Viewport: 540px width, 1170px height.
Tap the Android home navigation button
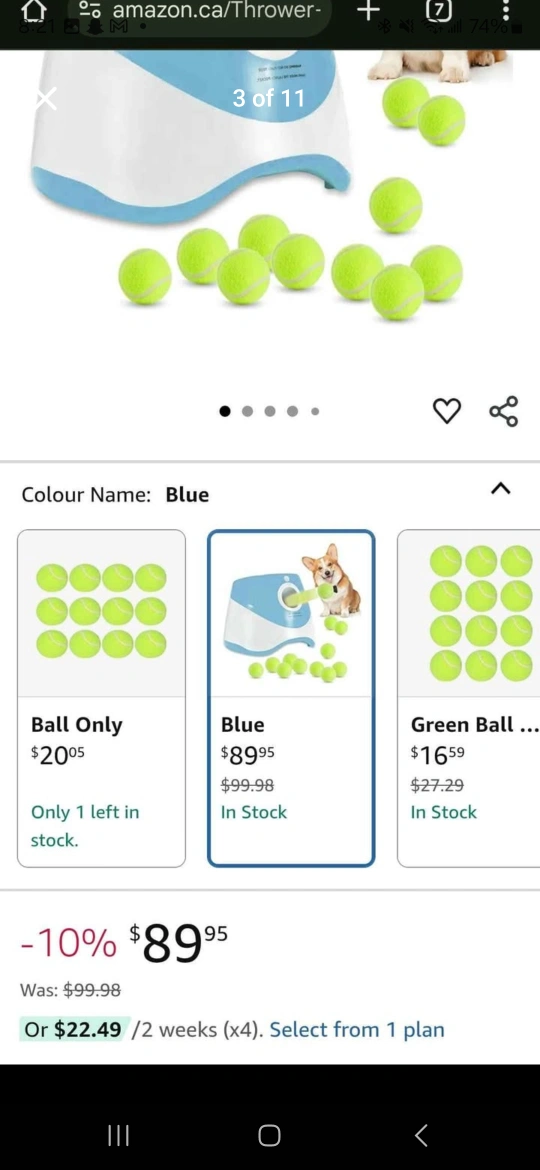[269, 1136]
